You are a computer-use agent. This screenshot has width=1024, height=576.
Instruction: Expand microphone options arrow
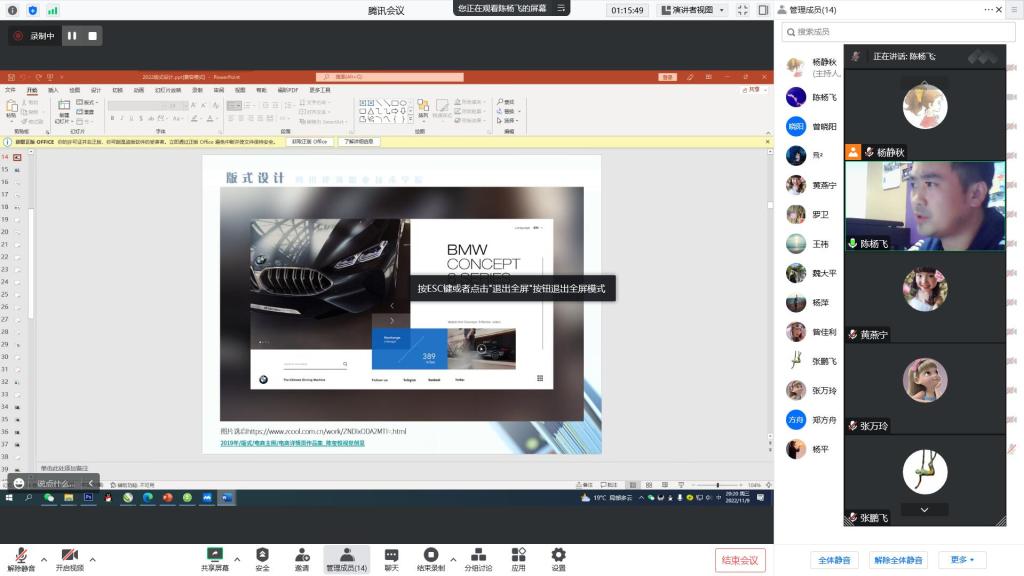point(44,559)
